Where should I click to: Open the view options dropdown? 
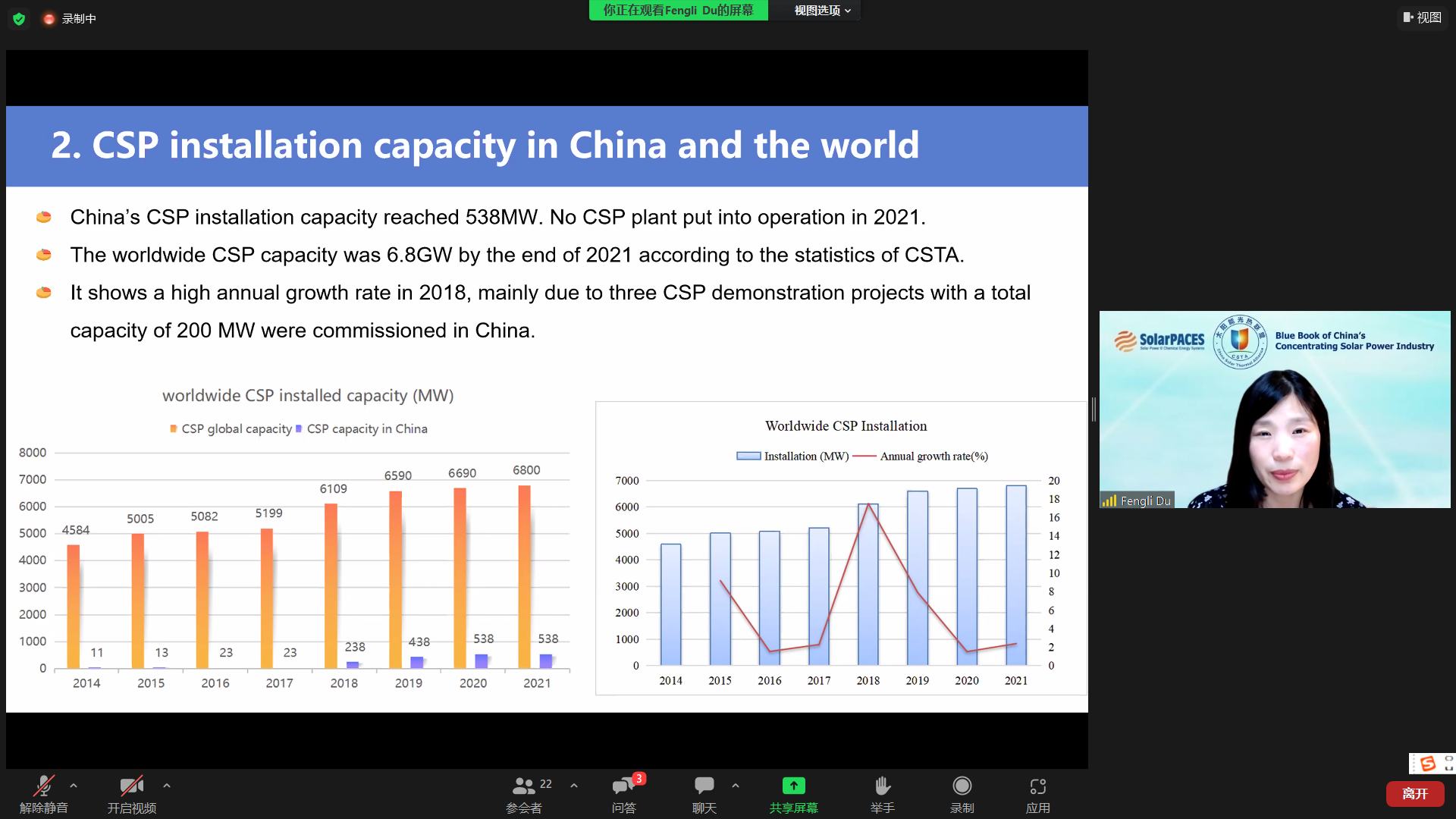pos(822,11)
